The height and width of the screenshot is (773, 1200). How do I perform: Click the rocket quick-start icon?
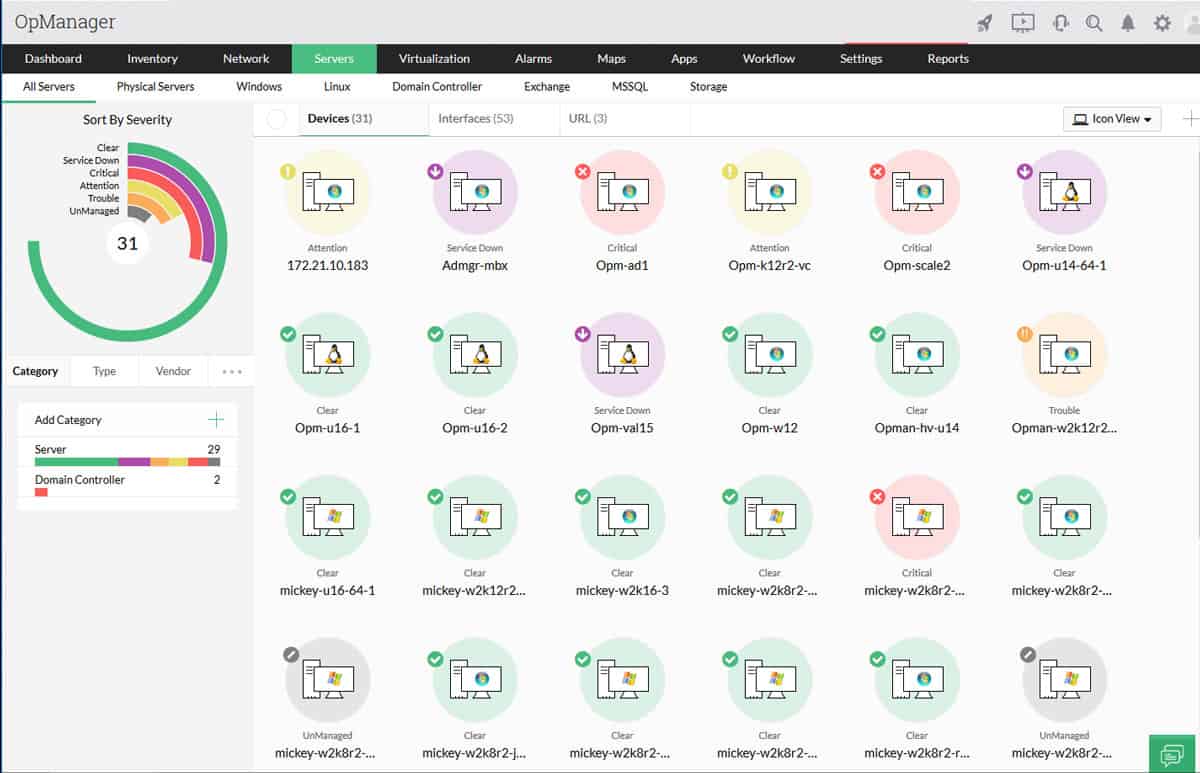pyautogui.click(x=985, y=22)
